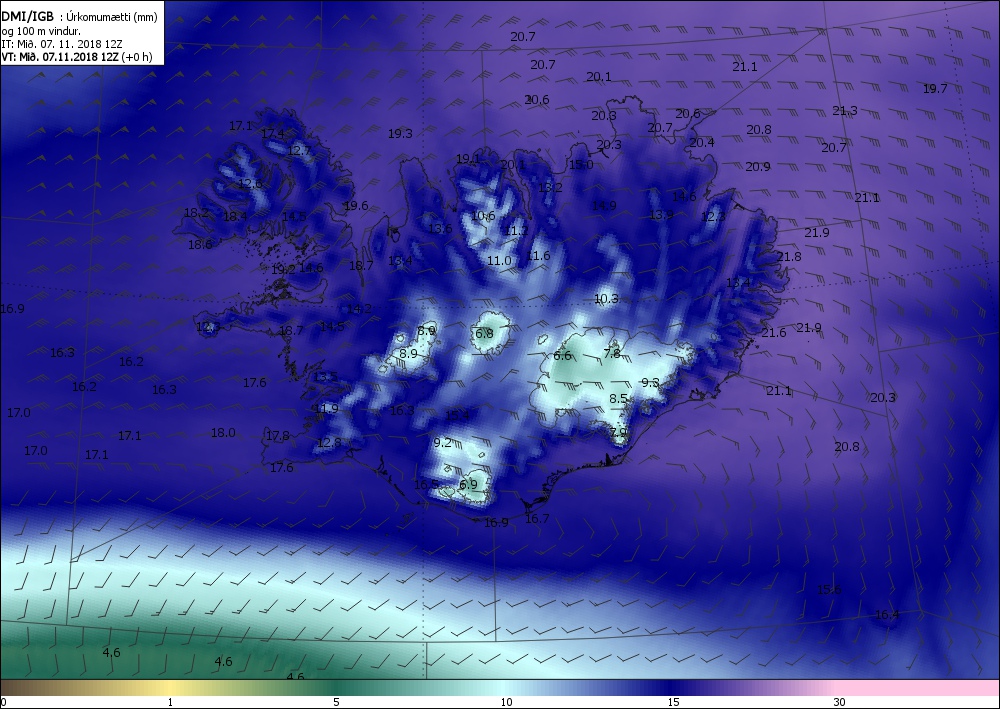
Task: Click the 17.4 value over the Westfjords
Action: click(x=272, y=134)
